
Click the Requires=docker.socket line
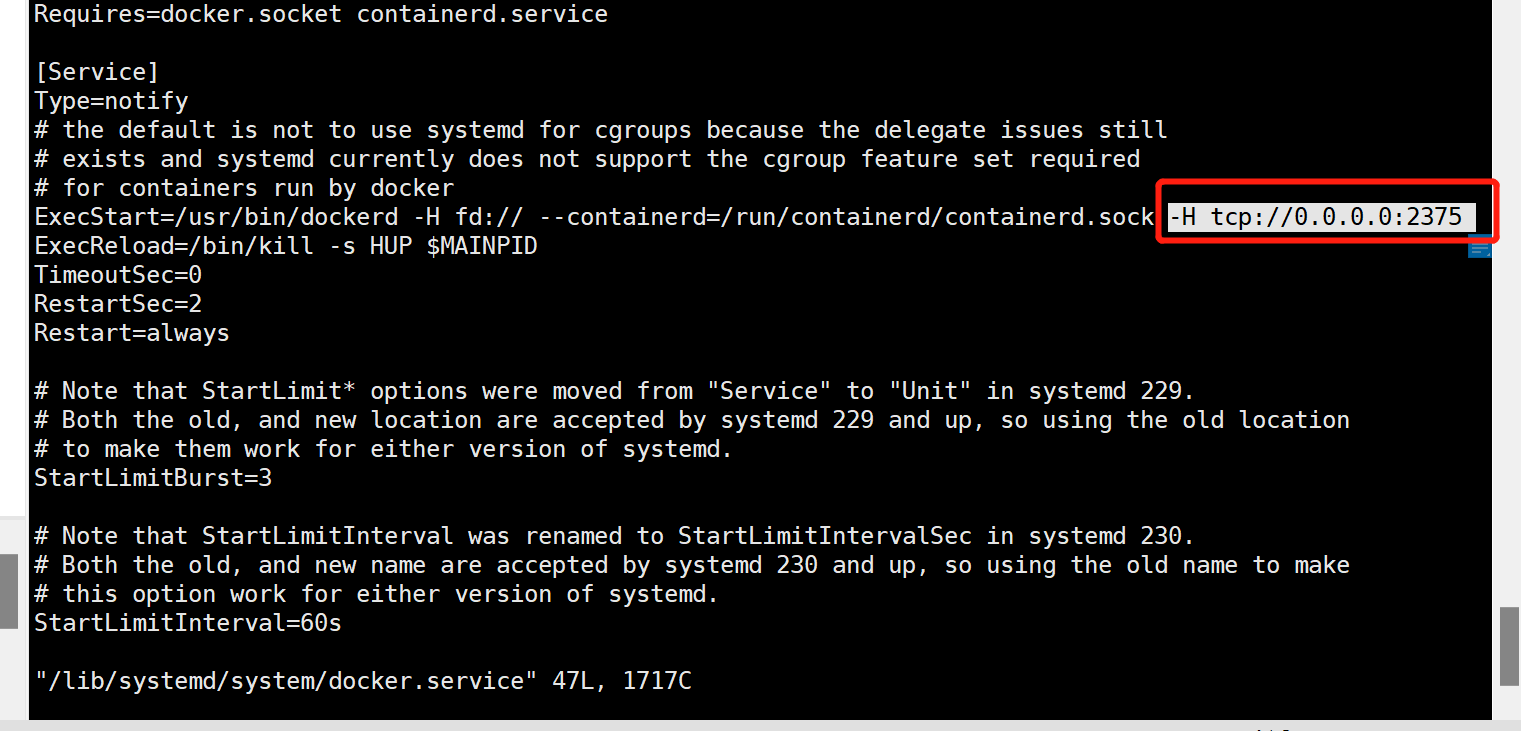tap(321, 15)
